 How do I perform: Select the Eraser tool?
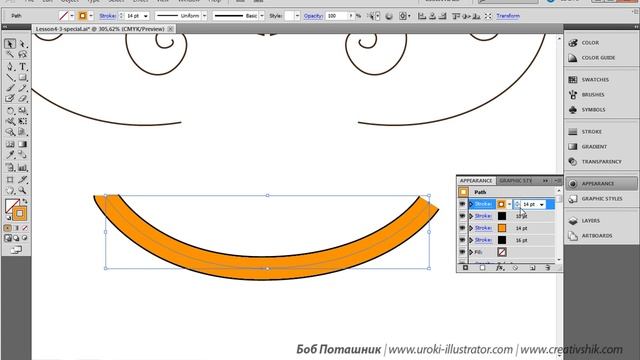(x=22, y=99)
